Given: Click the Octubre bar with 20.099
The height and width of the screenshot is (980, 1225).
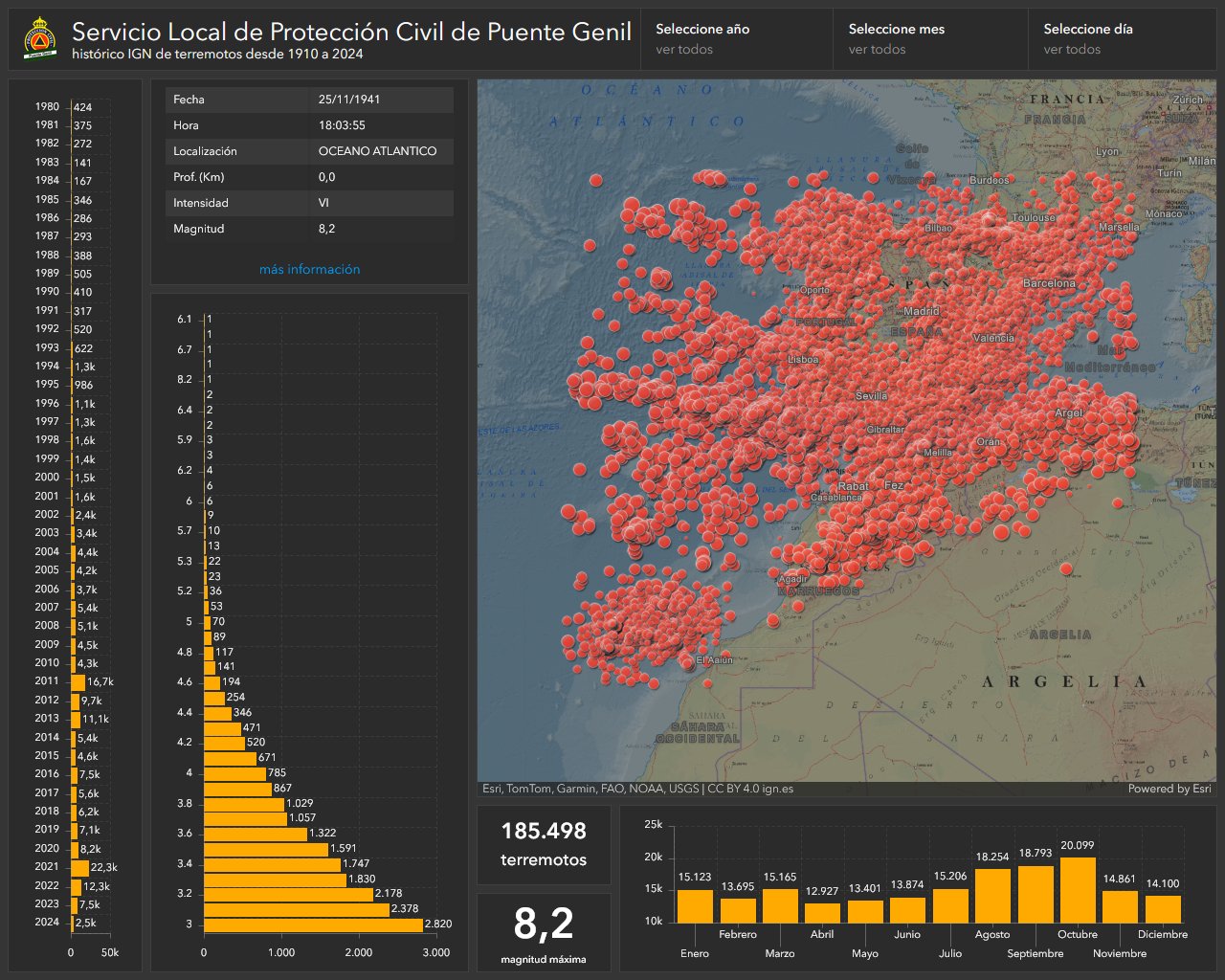Looking at the screenshot, I should click(1077, 890).
